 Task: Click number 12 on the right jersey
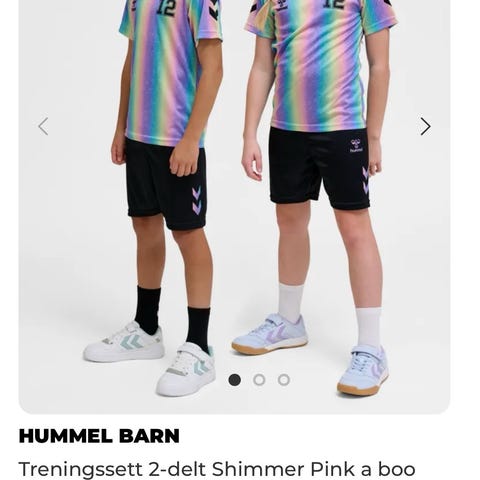(334, 4)
